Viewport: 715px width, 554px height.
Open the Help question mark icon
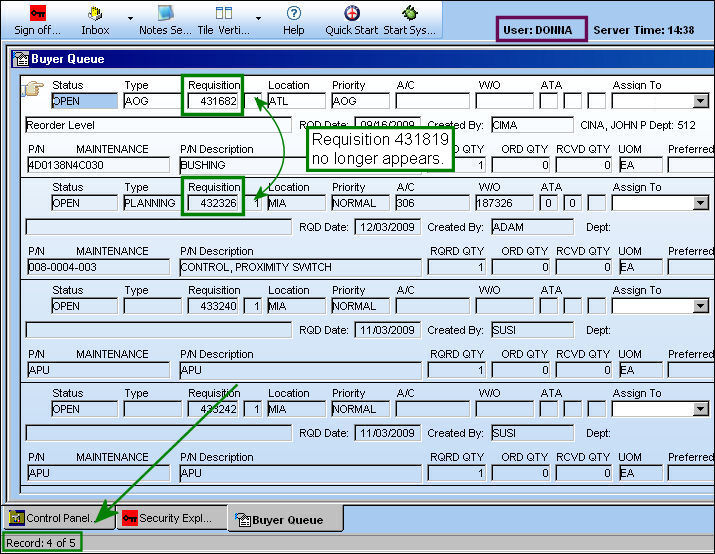click(x=294, y=13)
